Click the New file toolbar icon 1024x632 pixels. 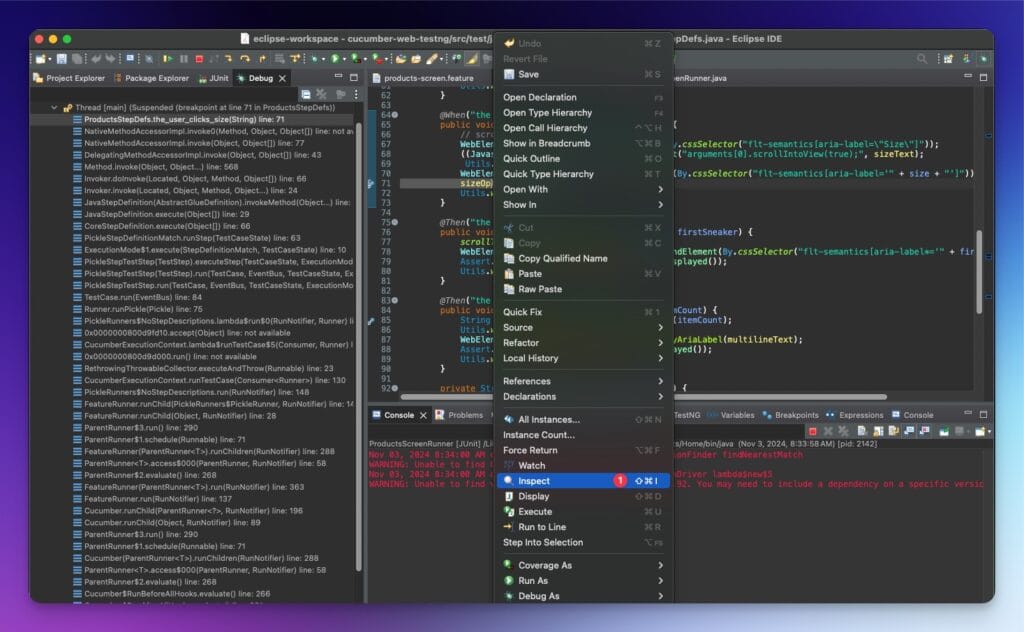41,59
